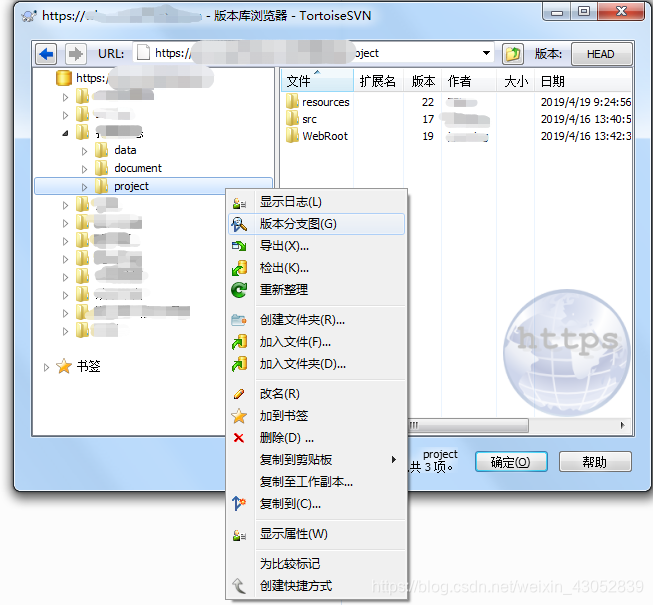Screen dimensions: 653x605
Task: Select the data folder in the tree
Action: click(125, 150)
